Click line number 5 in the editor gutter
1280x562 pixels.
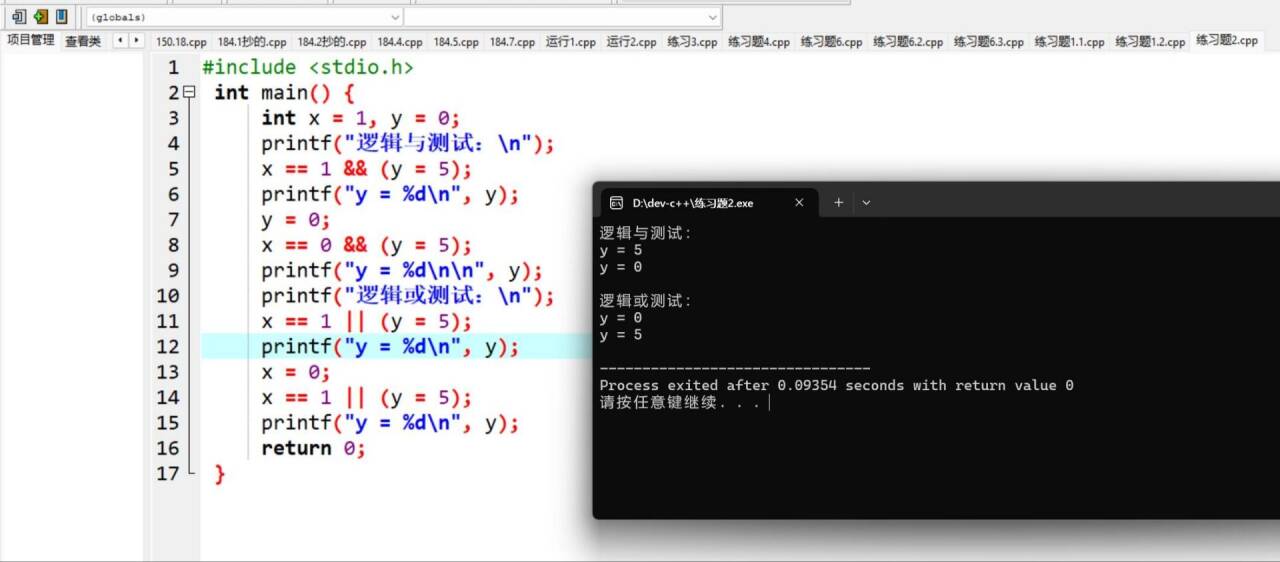tap(174, 169)
